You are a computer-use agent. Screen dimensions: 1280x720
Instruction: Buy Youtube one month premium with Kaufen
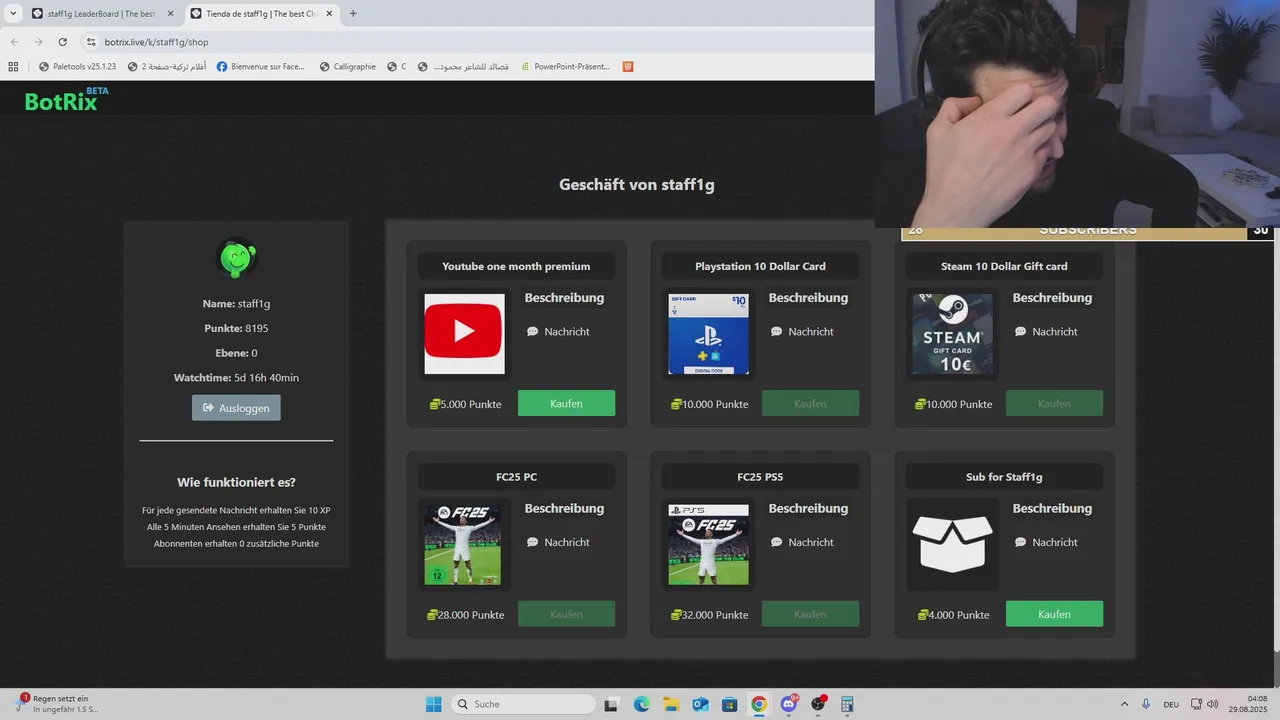point(566,403)
